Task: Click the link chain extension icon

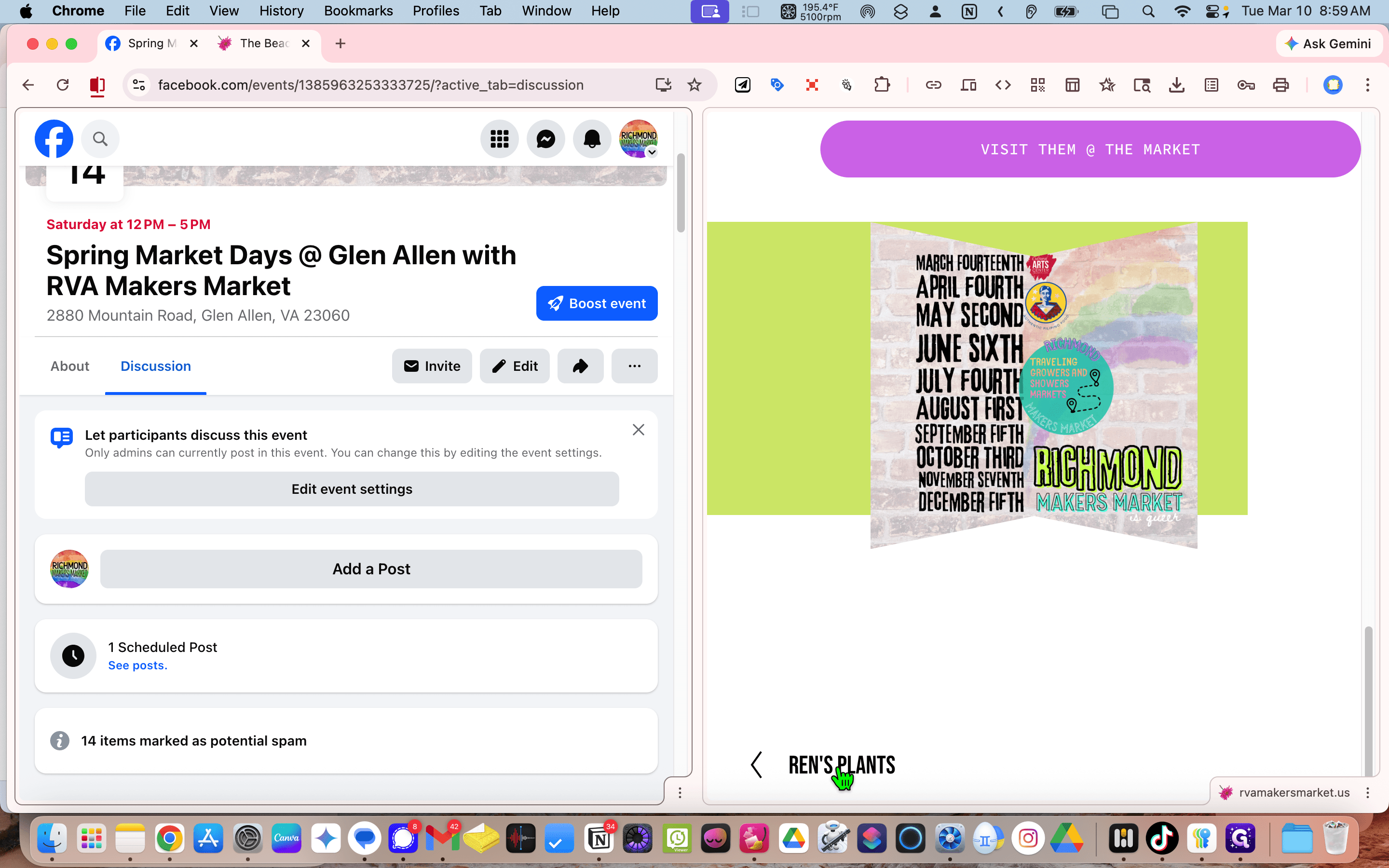Action: [x=933, y=85]
